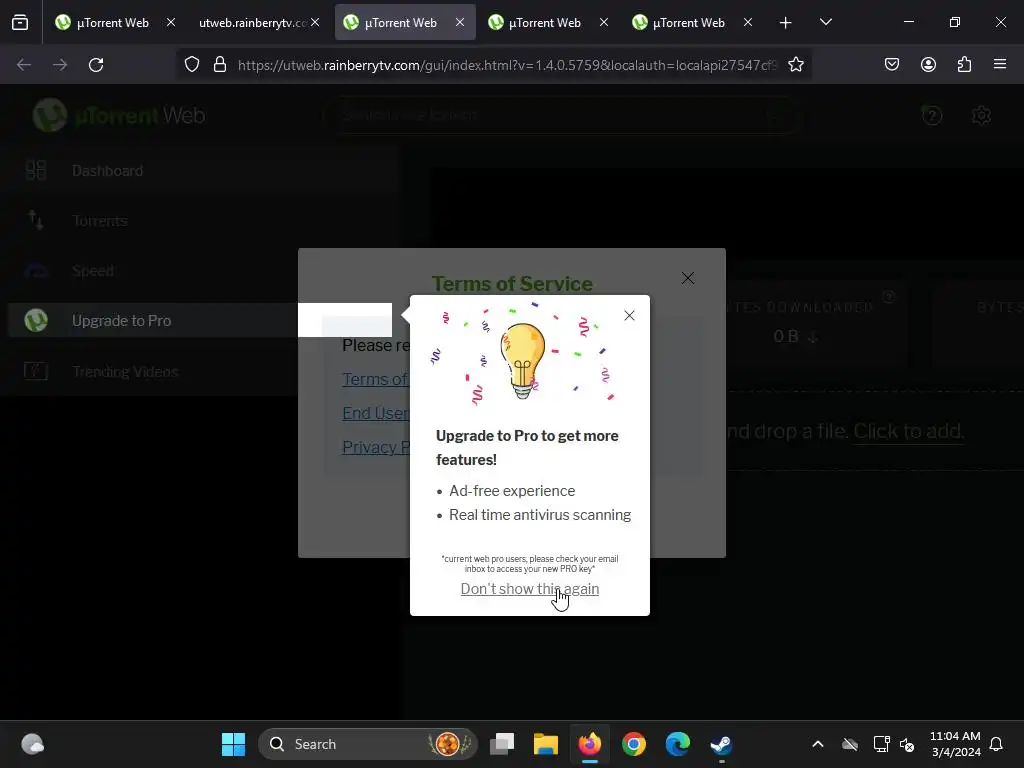This screenshot has width=1024, height=768.
Task: Open the End User link in dialog
Action: pos(376,413)
